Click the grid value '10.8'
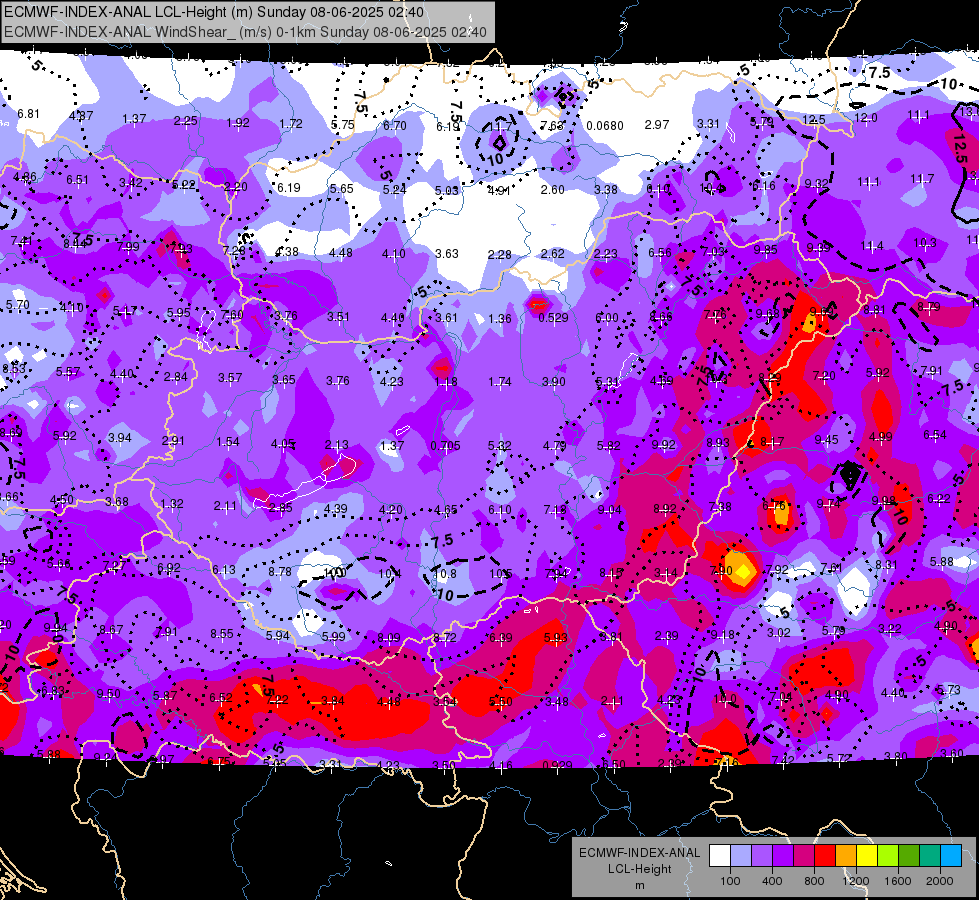Image resolution: width=979 pixels, height=900 pixels. click(445, 573)
